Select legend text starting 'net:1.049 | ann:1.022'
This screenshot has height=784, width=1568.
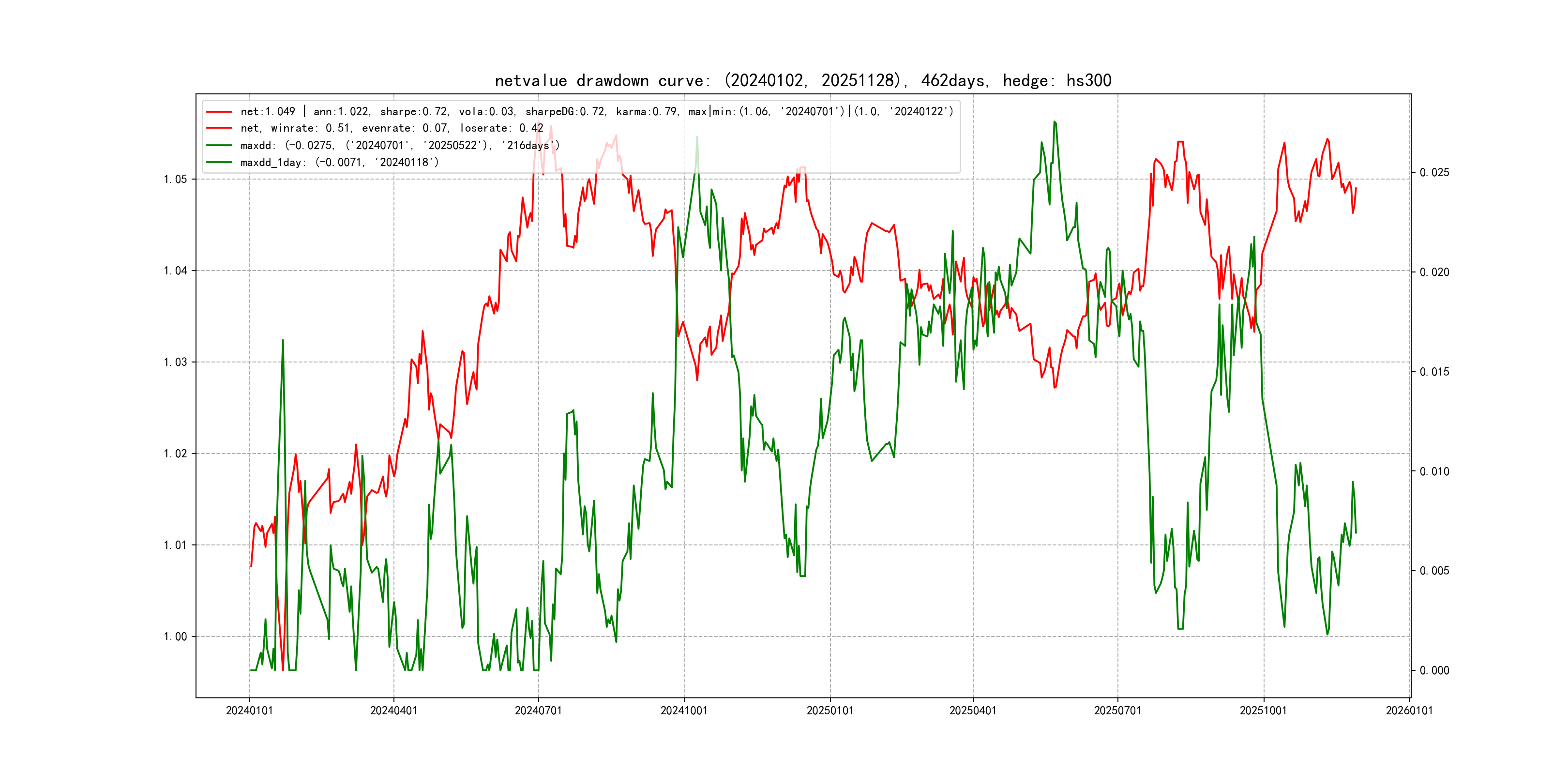click(x=597, y=112)
